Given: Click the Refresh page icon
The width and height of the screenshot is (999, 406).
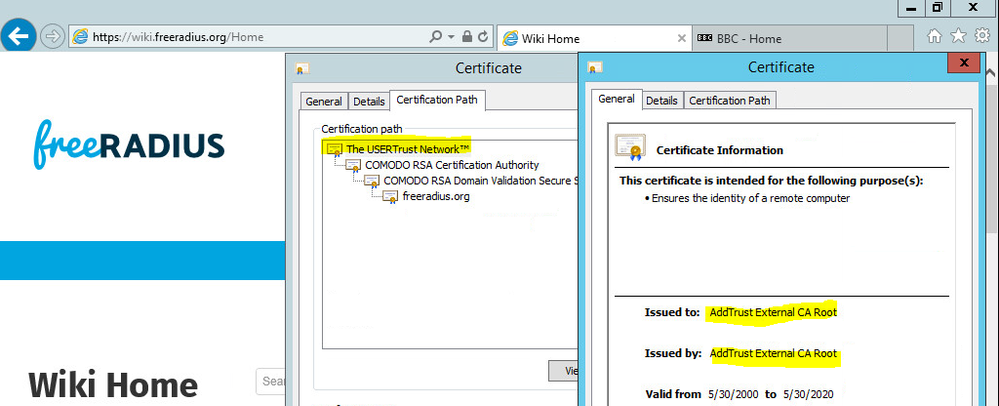Looking at the screenshot, I should pyautogui.click(x=483, y=37).
